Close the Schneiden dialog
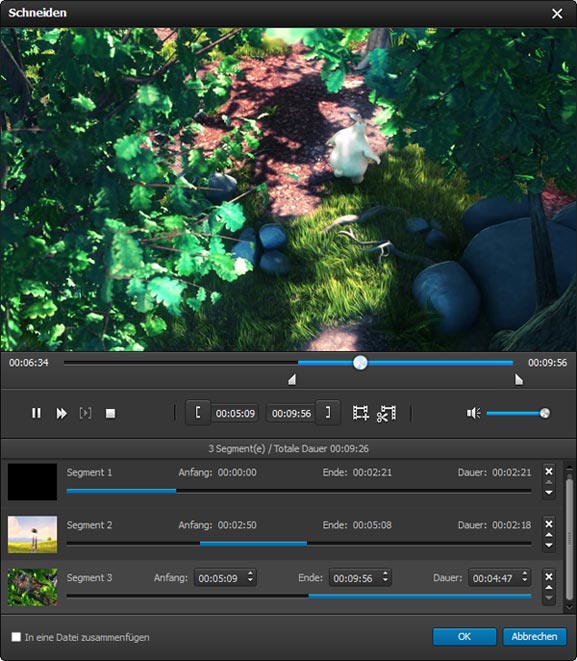Viewport: 577px width, 661px height. tap(557, 13)
